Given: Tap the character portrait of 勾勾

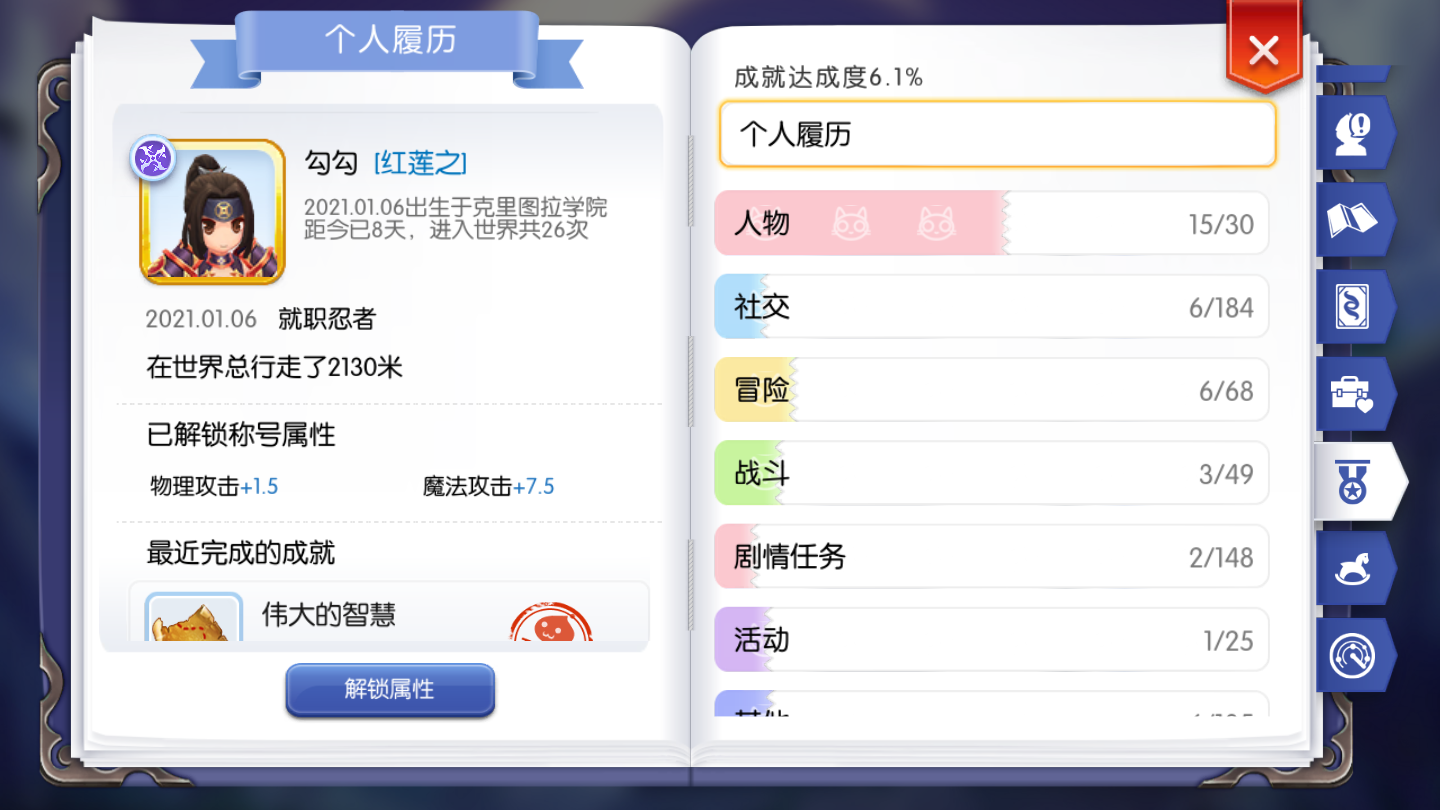Looking at the screenshot, I should click(212, 212).
